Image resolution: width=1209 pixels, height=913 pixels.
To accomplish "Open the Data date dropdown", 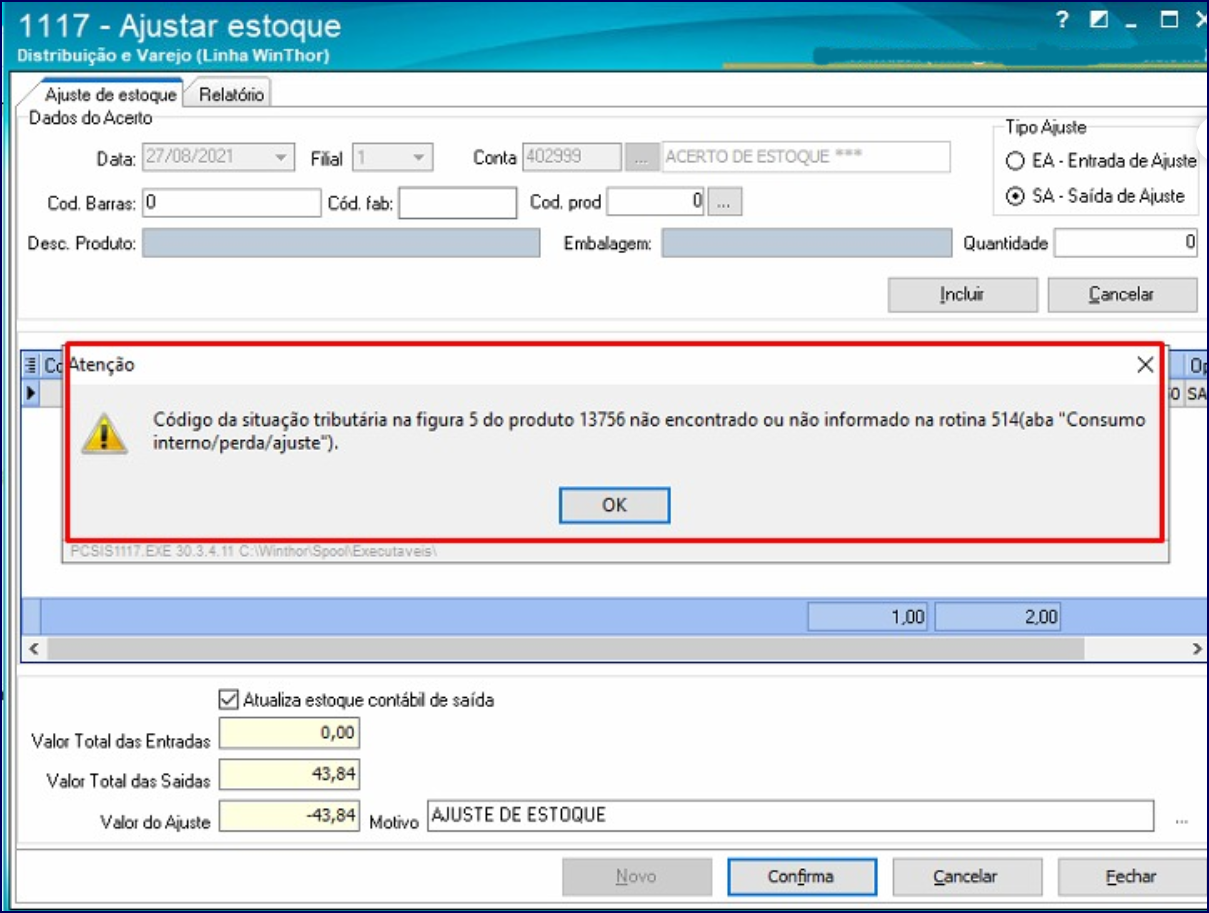I will click(282, 158).
